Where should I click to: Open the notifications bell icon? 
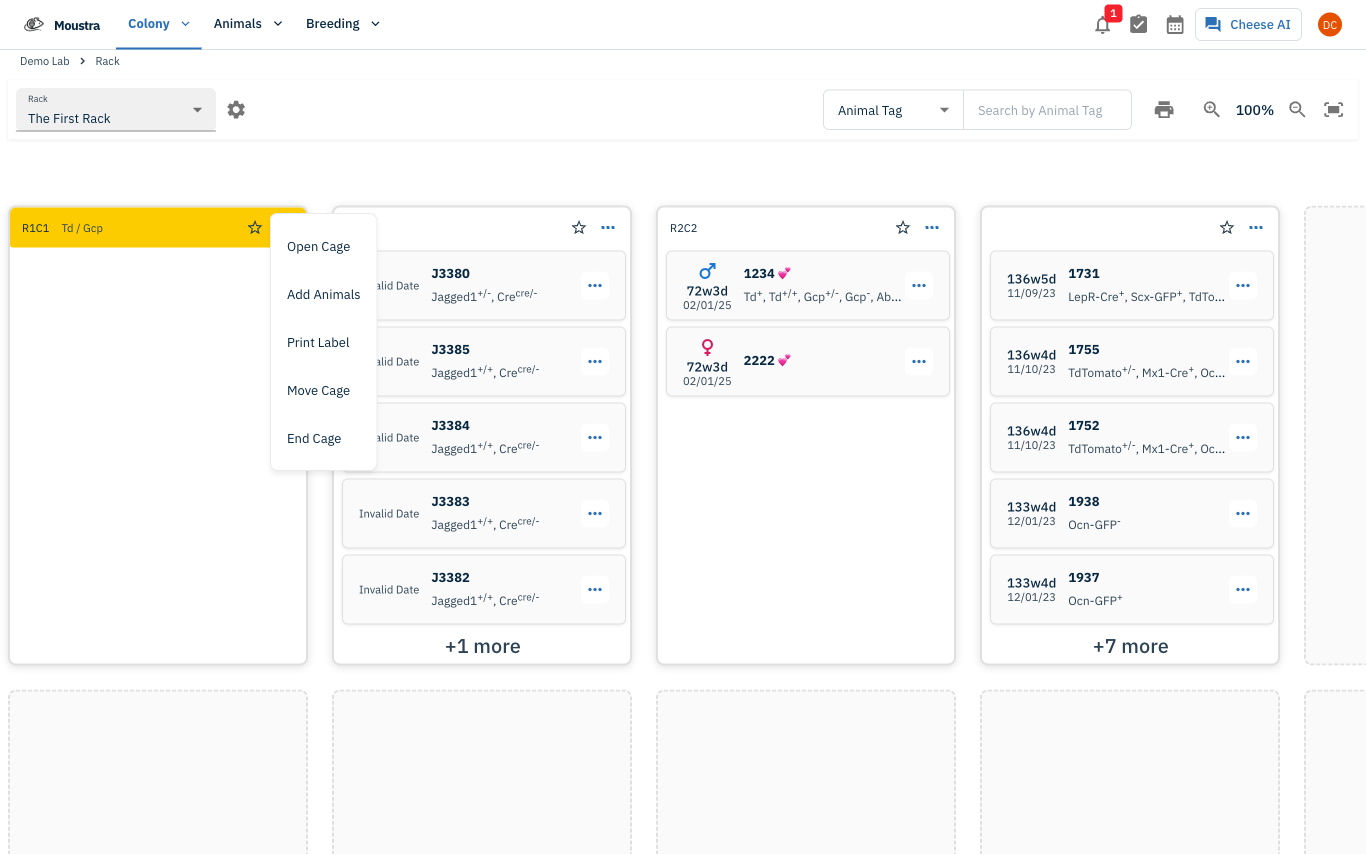tap(1102, 25)
